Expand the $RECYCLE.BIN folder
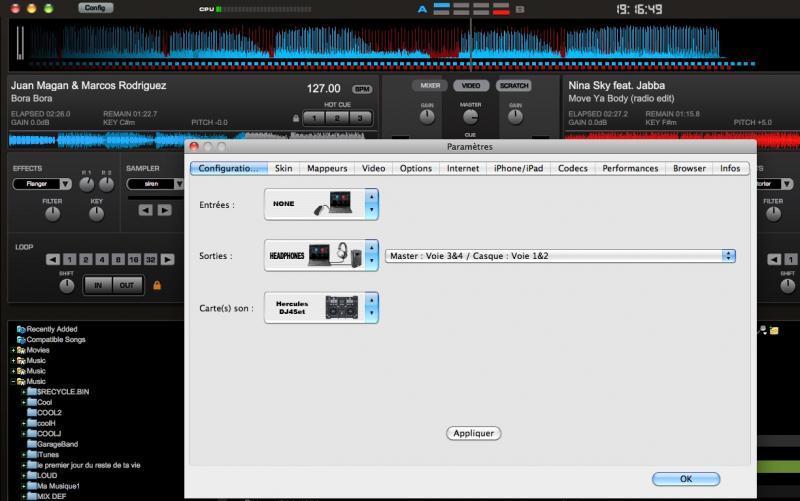The image size is (800, 501). pyautogui.click(x=23, y=392)
